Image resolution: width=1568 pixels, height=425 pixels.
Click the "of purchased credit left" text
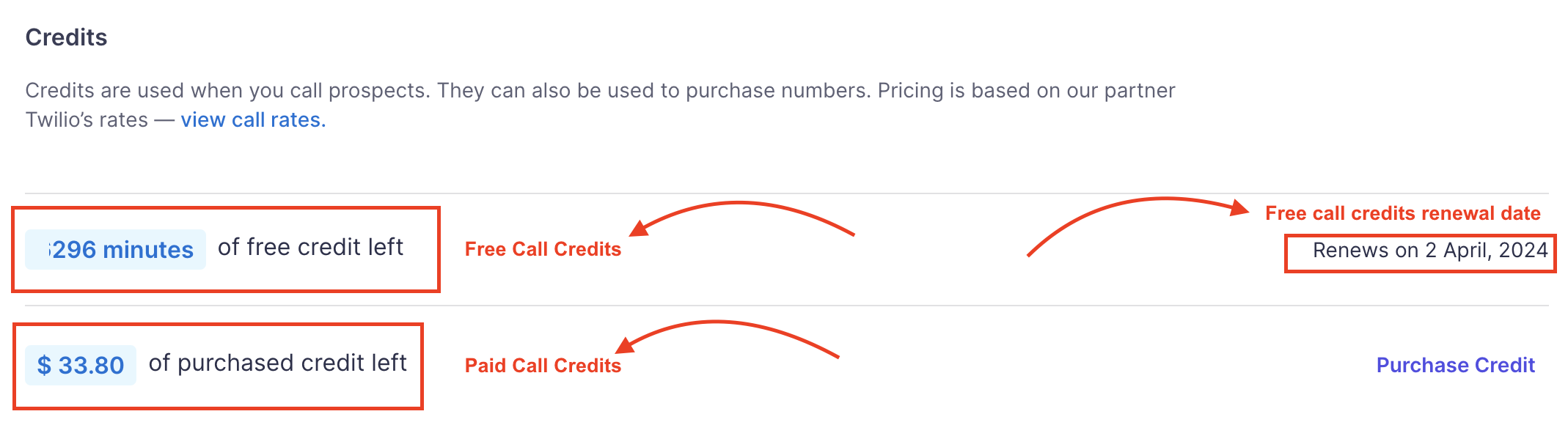pyautogui.click(x=277, y=363)
